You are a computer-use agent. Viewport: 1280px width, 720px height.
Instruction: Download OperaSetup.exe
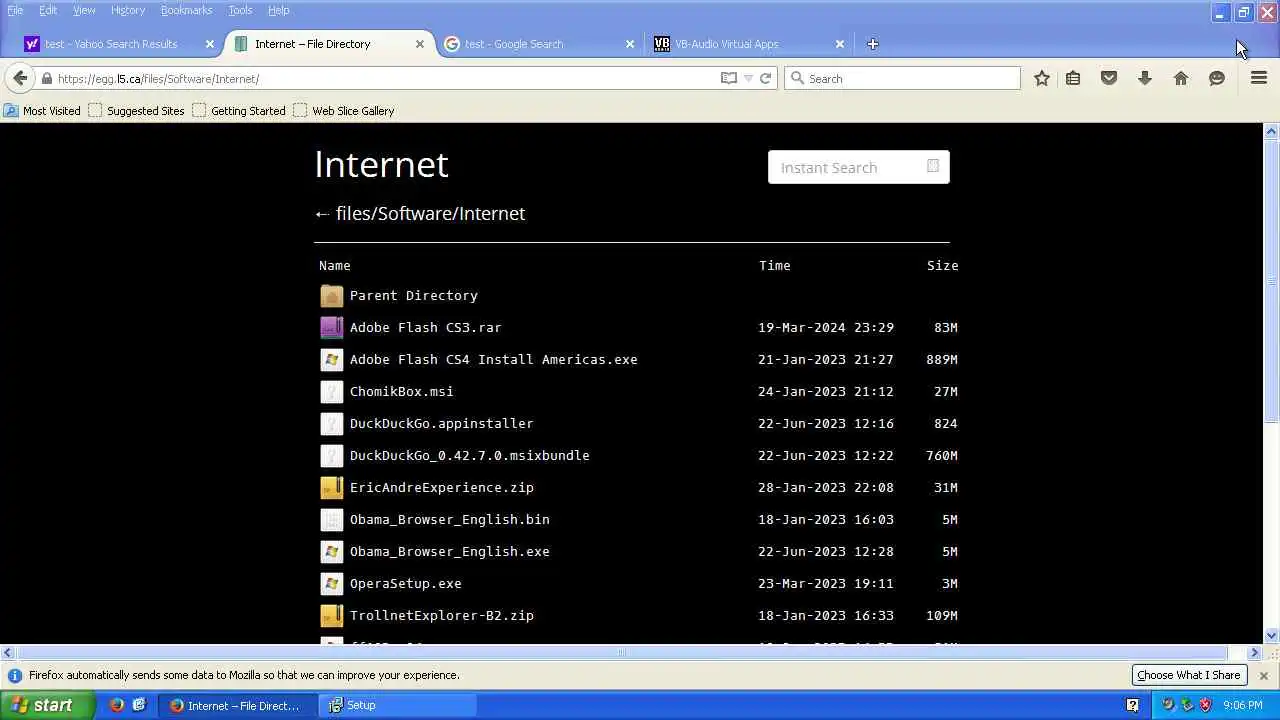tap(406, 584)
